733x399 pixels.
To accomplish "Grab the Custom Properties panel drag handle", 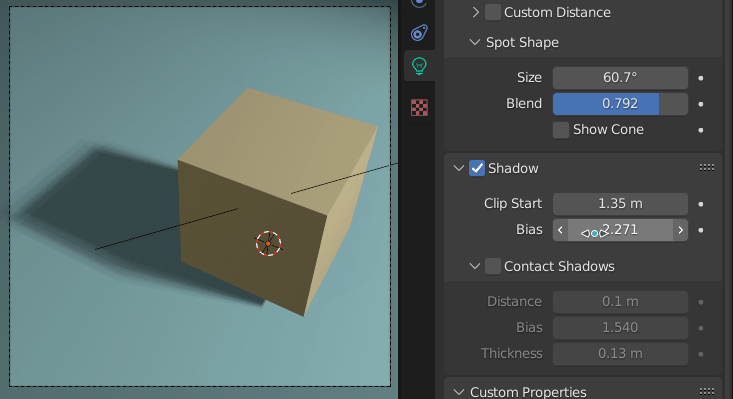I will click(x=707, y=391).
